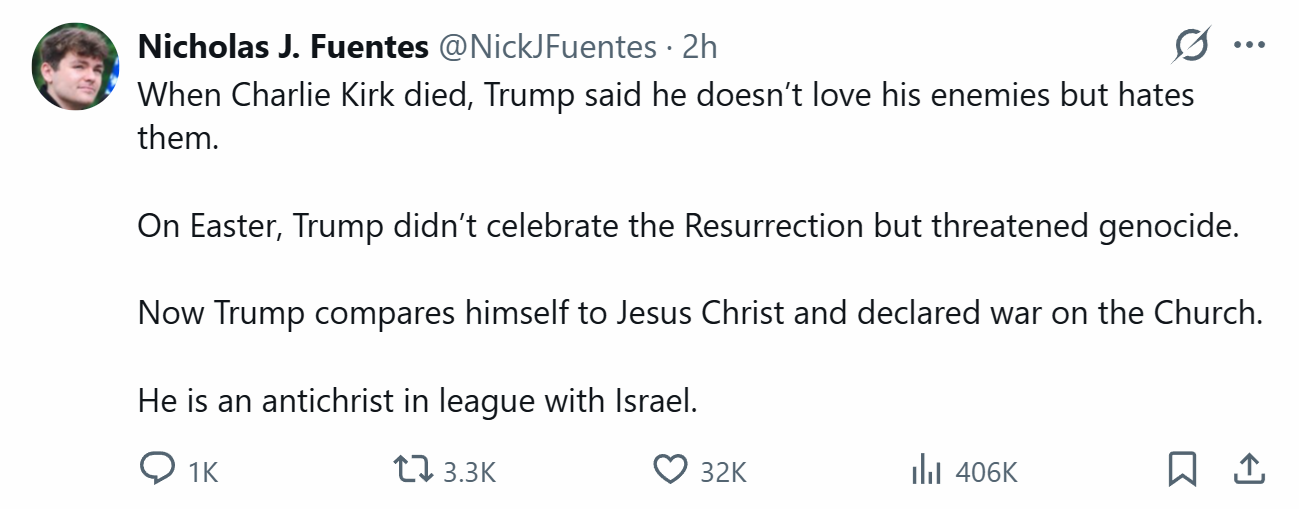Click the 406K views count
Viewport: 1299px width, 509px height.
point(986,472)
